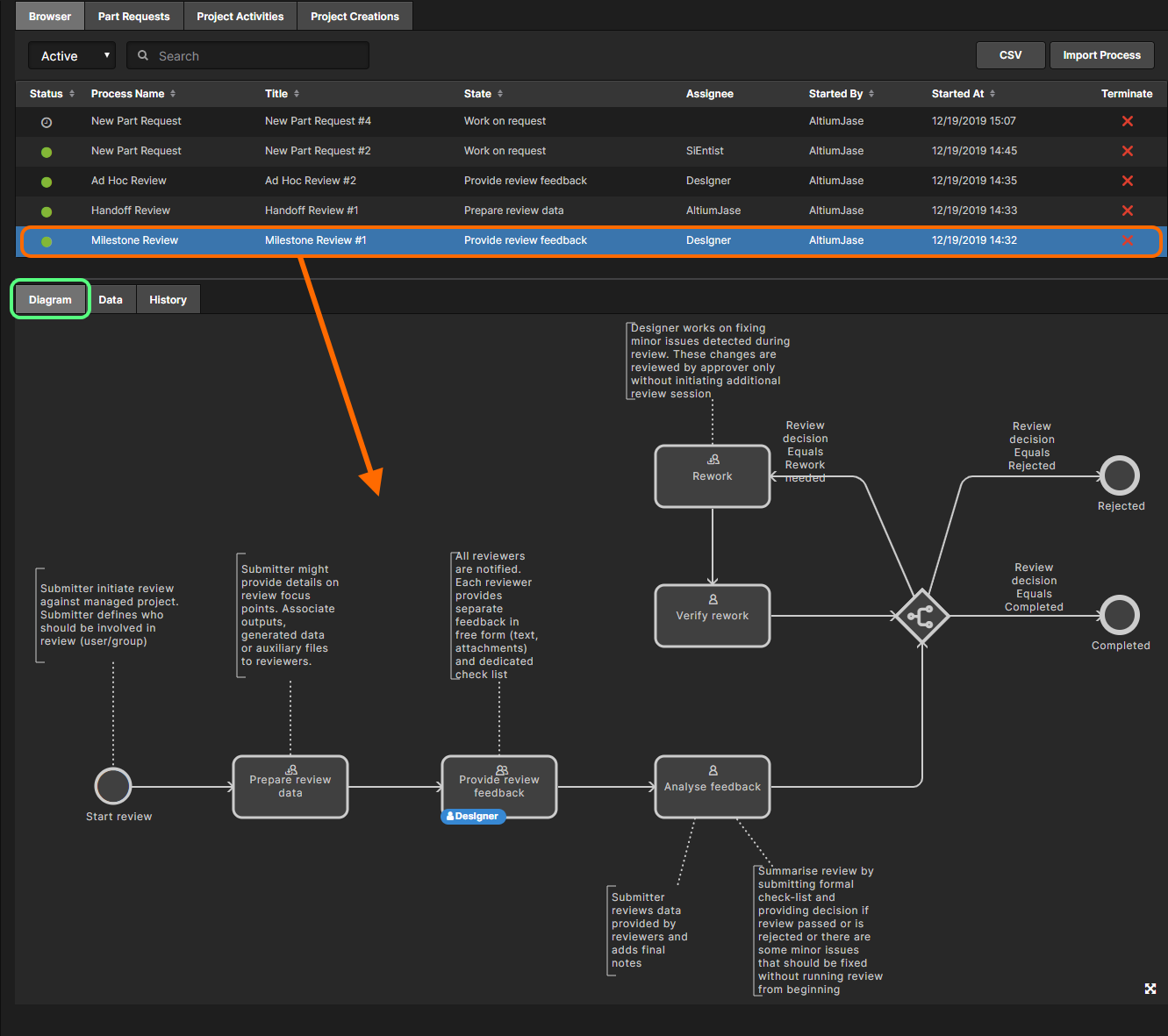The height and width of the screenshot is (1036, 1168).
Task: Toggle sorting on the State column
Action: [501, 94]
